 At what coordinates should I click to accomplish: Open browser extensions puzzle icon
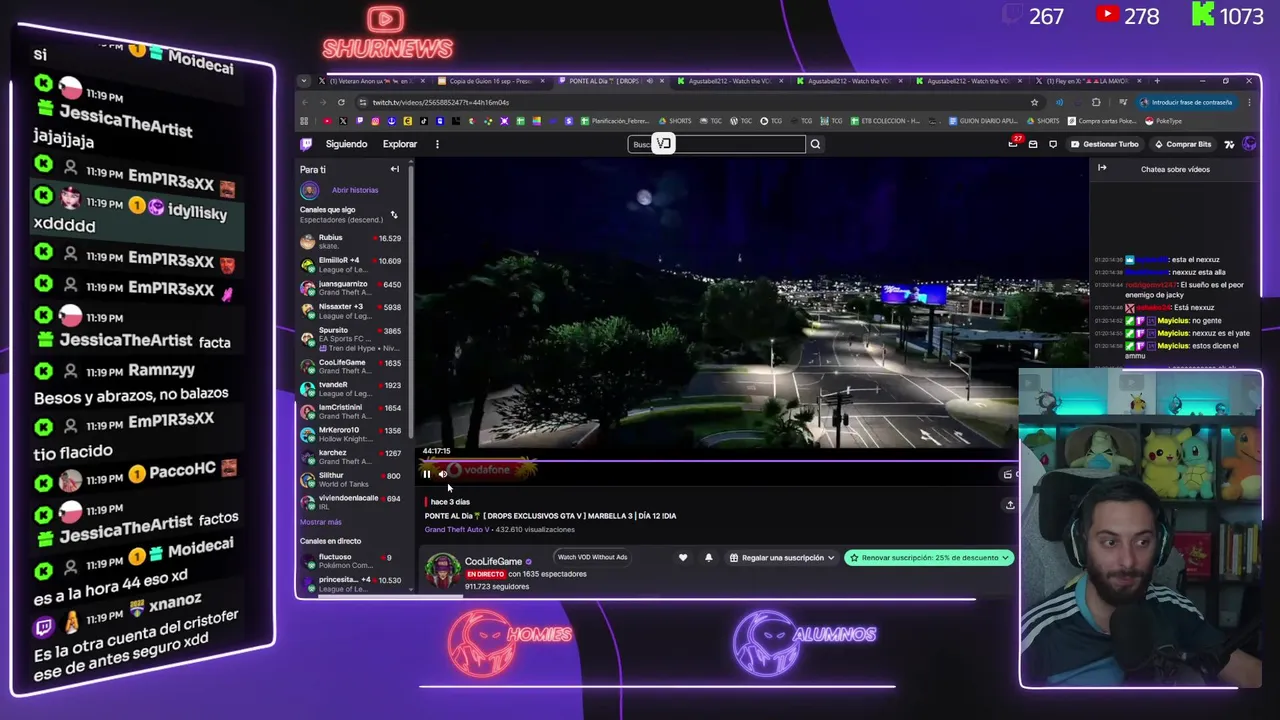tap(1096, 102)
